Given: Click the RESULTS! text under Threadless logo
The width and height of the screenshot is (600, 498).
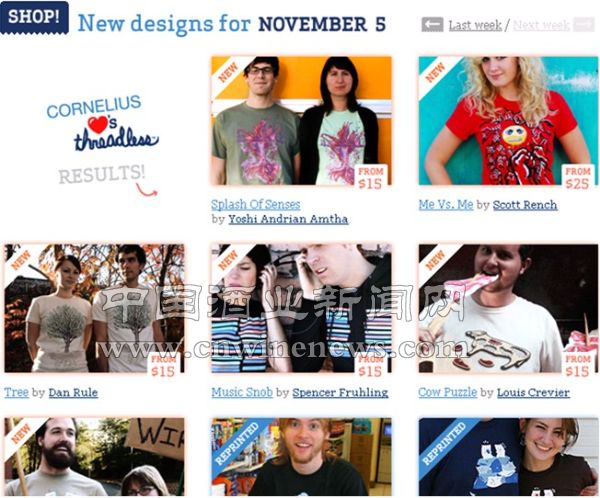Looking at the screenshot, I should (x=102, y=174).
